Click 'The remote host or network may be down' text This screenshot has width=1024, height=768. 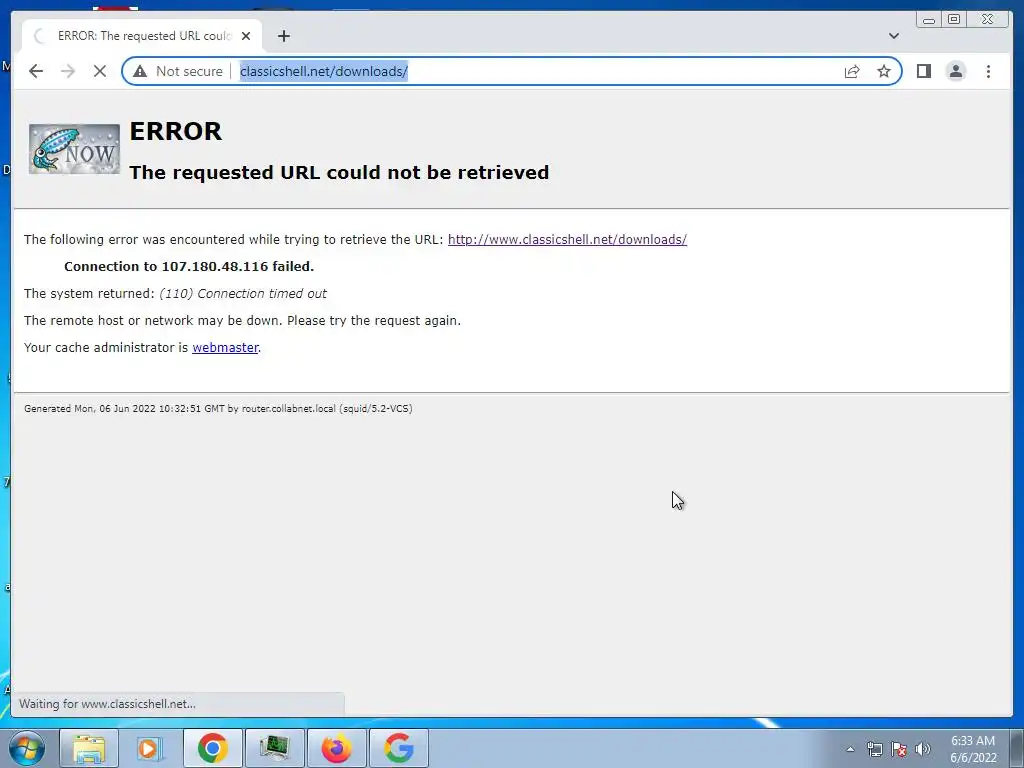click(242, 321)
